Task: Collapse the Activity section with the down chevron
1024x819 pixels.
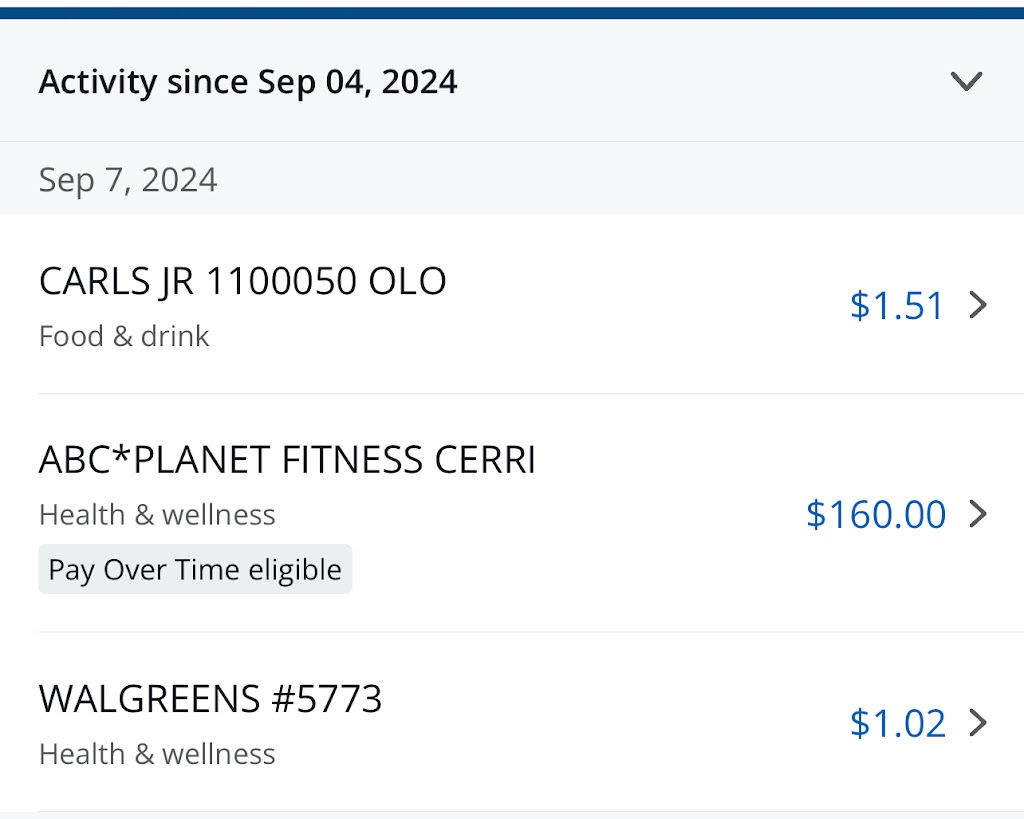Action: 966,81
